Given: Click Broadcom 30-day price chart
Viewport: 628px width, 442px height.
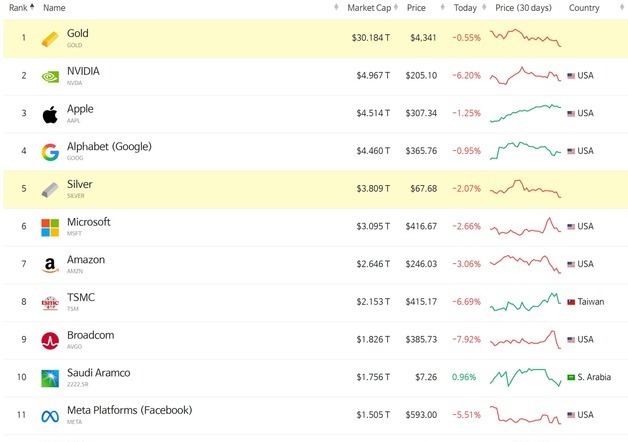Looking at the screenshot, I should point(525,340).
